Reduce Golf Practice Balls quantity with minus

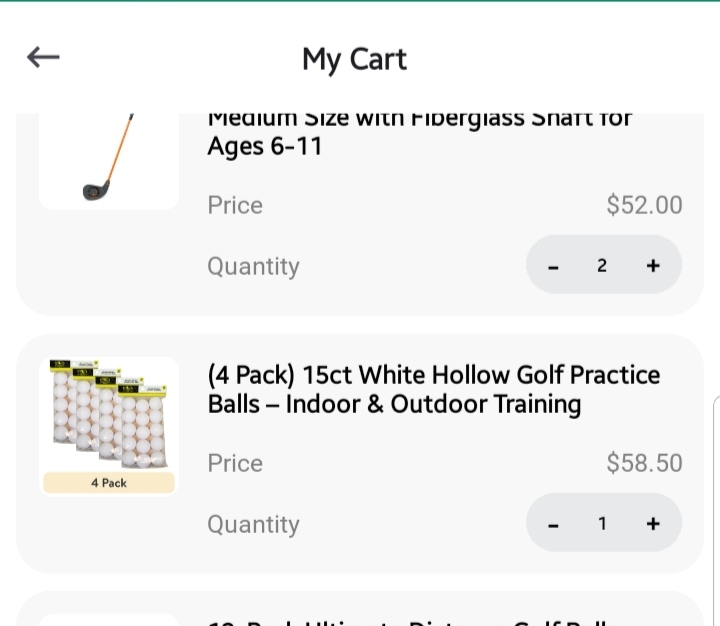[553, 524]
